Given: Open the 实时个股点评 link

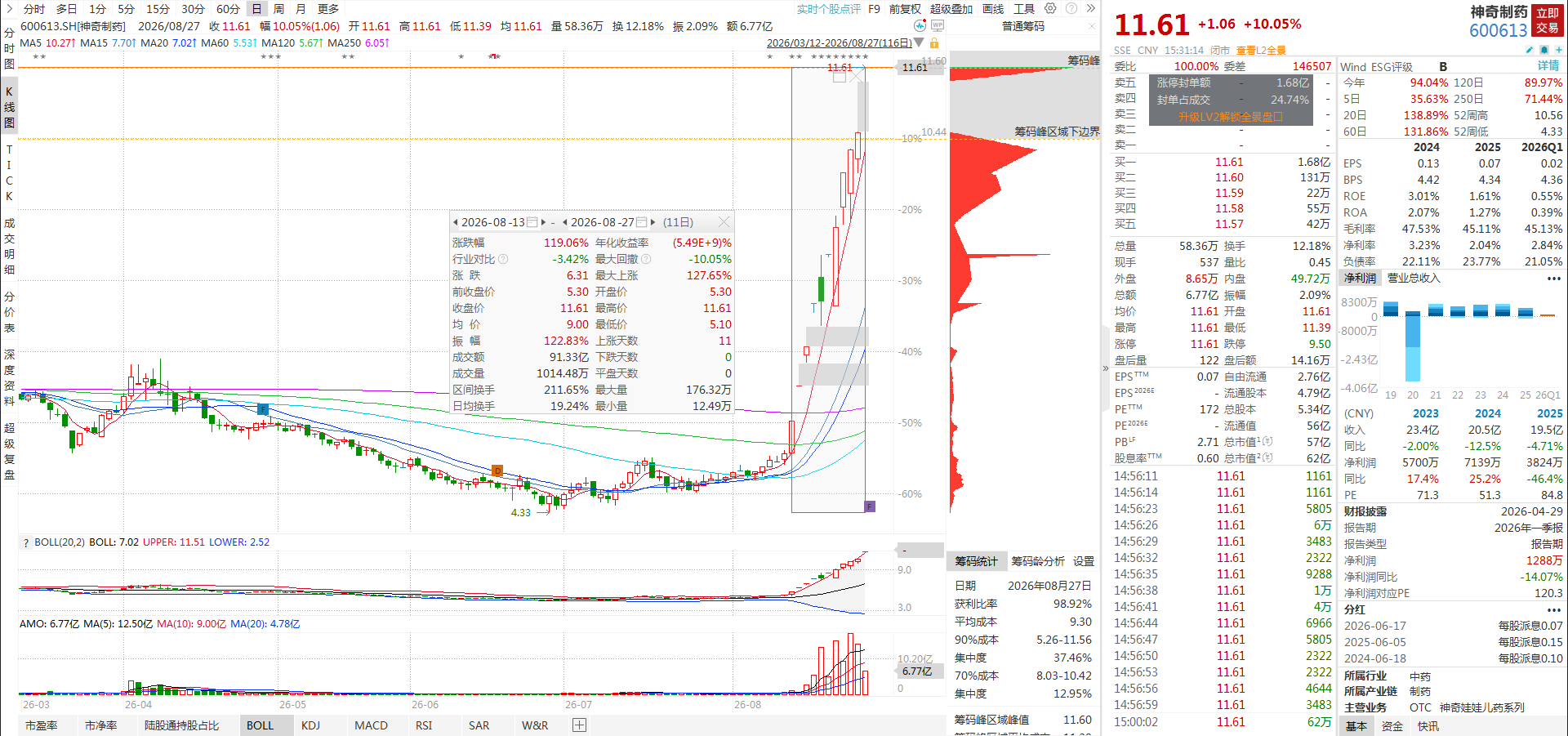Looking at the screenshot, I should coord(829,9).
